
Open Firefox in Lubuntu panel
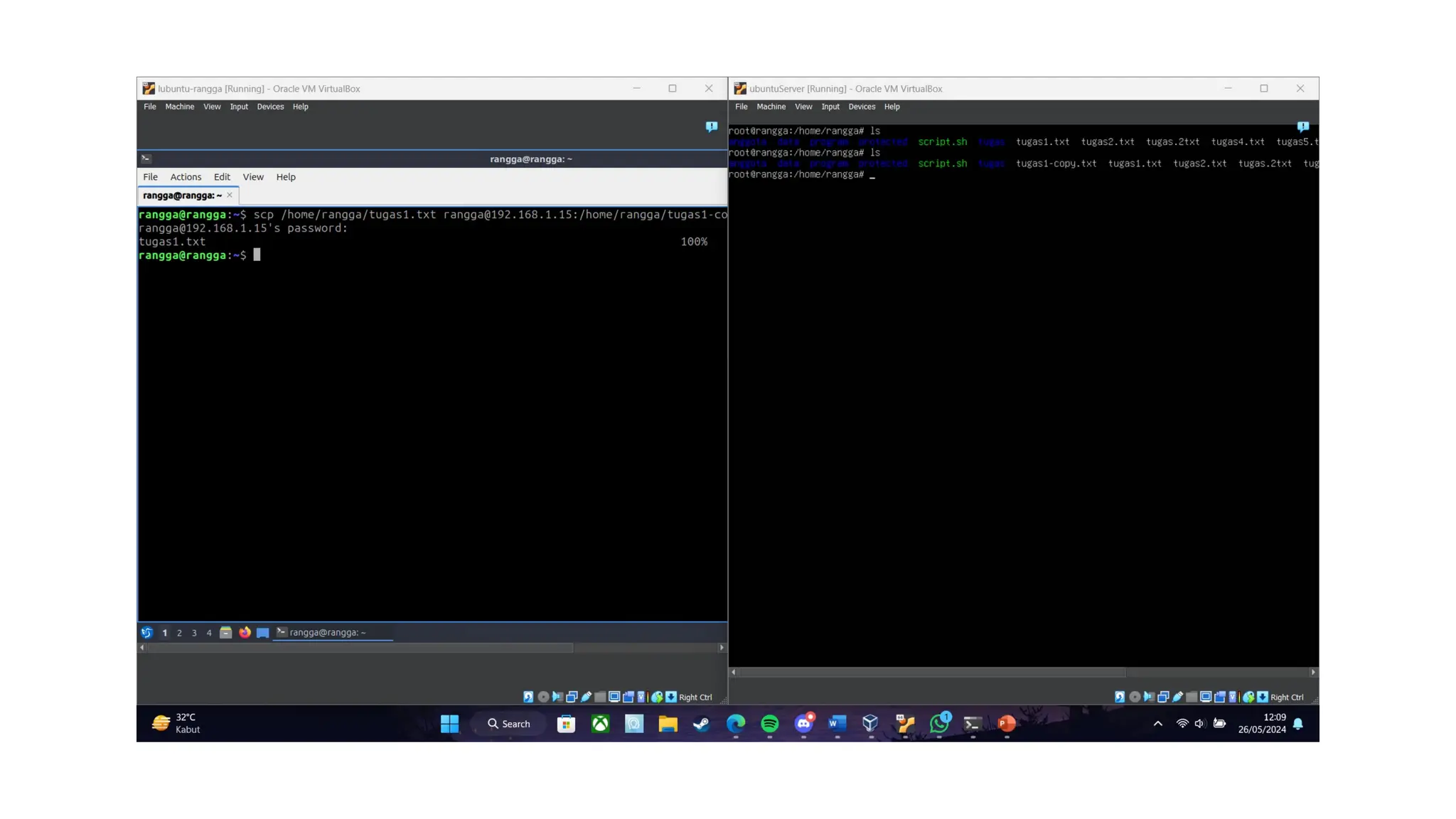click(x=245, y=632)
